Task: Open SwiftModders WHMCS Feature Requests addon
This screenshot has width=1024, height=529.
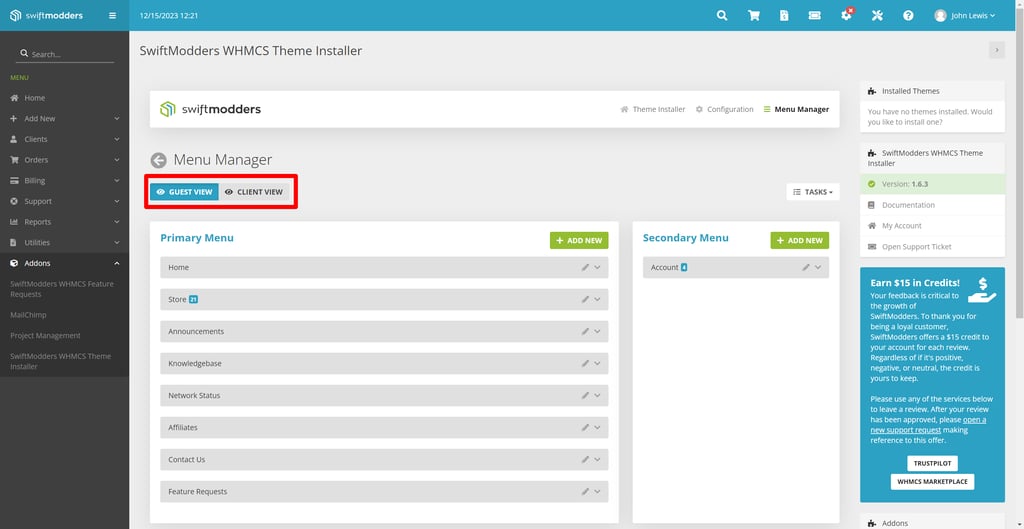Action: pyautogui.click(x=61, y=289)
